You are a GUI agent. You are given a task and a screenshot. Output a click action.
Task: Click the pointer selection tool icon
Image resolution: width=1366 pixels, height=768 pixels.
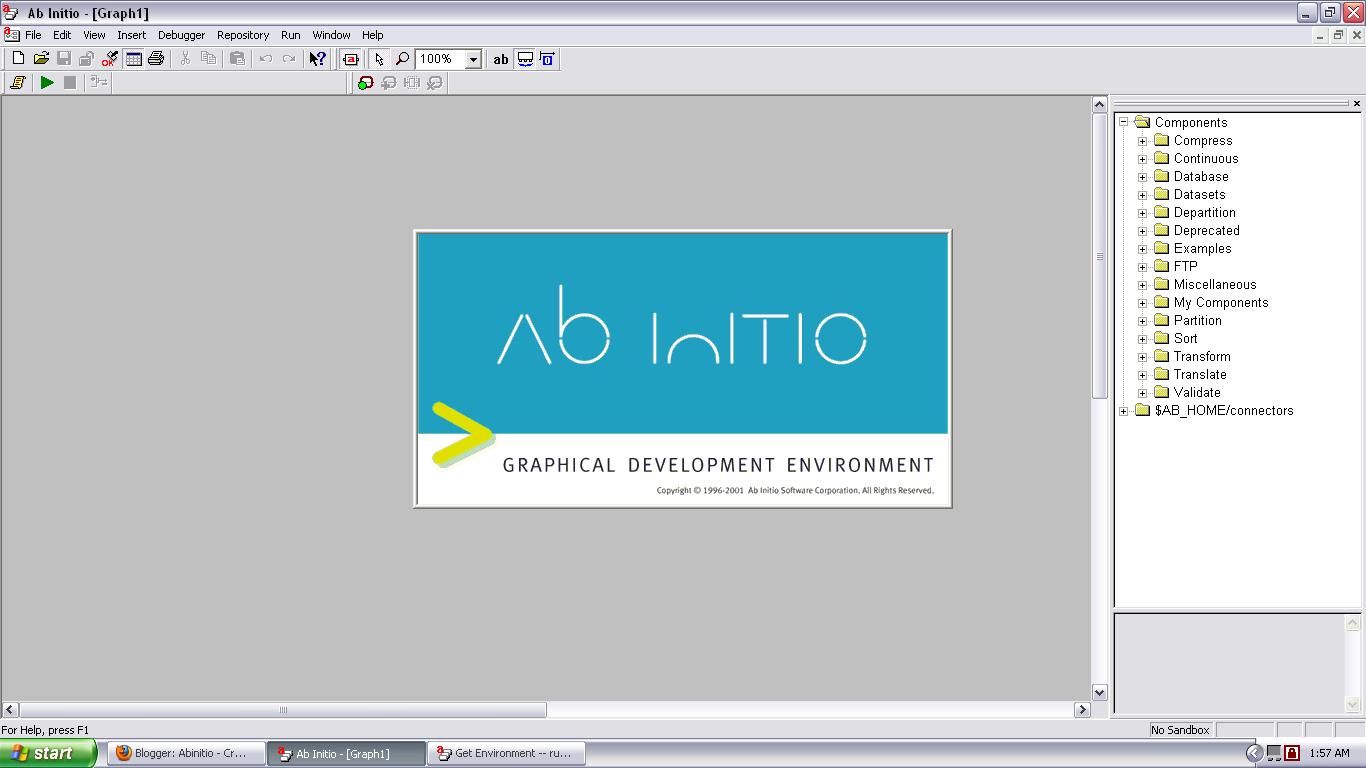379,59
